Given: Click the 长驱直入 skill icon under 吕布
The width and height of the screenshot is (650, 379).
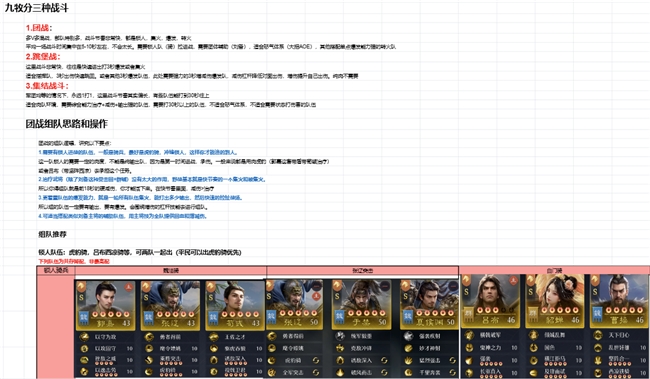Looking at the screenshot, I should pos(469,372).
